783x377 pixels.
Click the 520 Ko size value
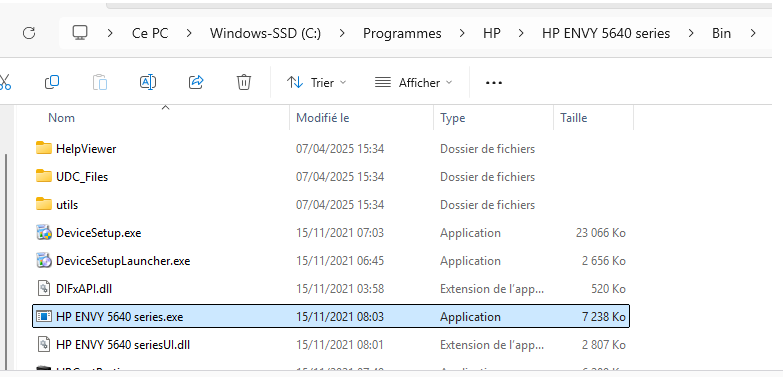click(x=608, y=289)
